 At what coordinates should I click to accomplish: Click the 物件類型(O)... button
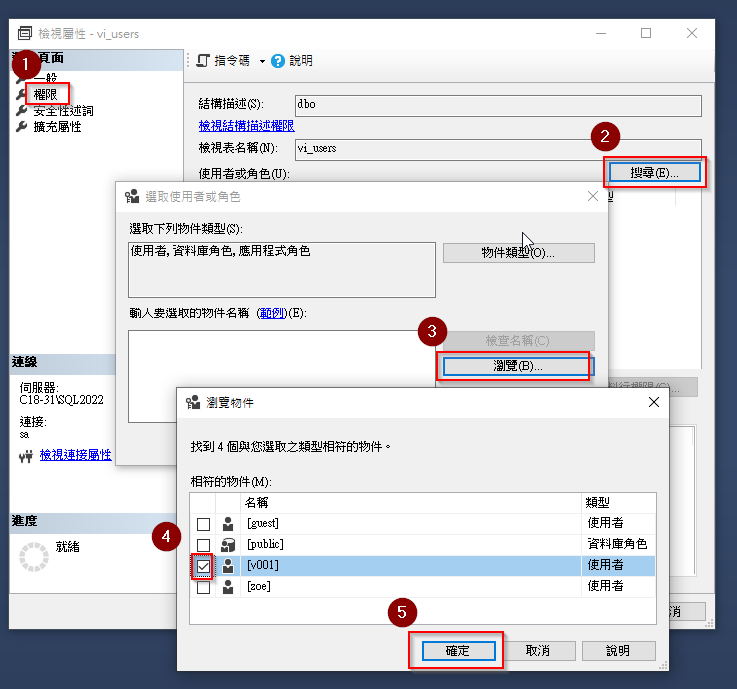tap(518, 253)
